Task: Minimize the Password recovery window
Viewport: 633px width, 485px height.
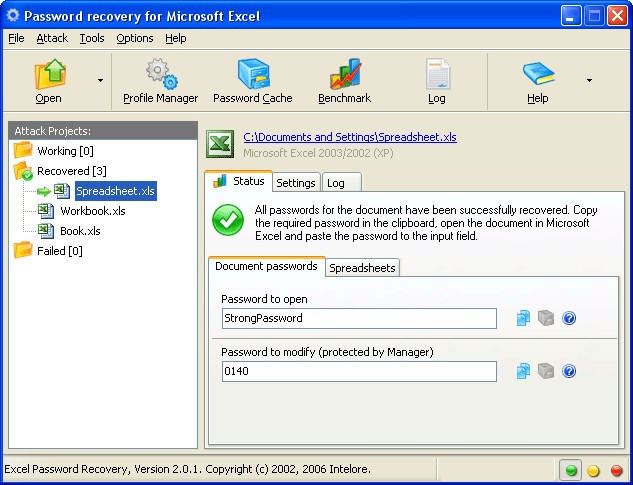Action: click(x=570, y=16)
